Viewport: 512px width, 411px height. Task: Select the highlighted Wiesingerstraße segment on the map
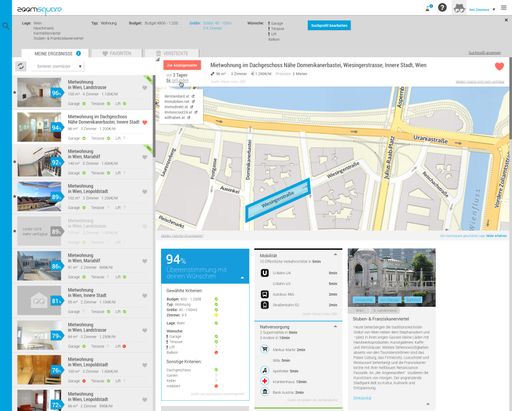click(x=278, y=200)
